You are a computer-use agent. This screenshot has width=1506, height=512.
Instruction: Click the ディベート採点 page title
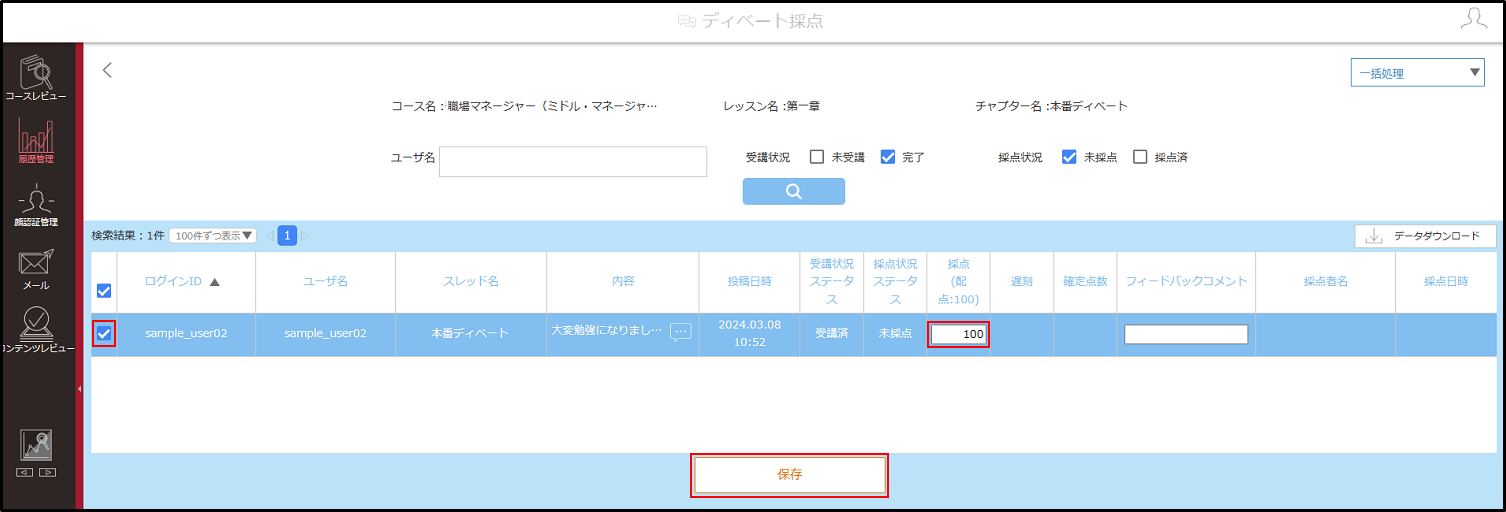(x=763, y=21)
